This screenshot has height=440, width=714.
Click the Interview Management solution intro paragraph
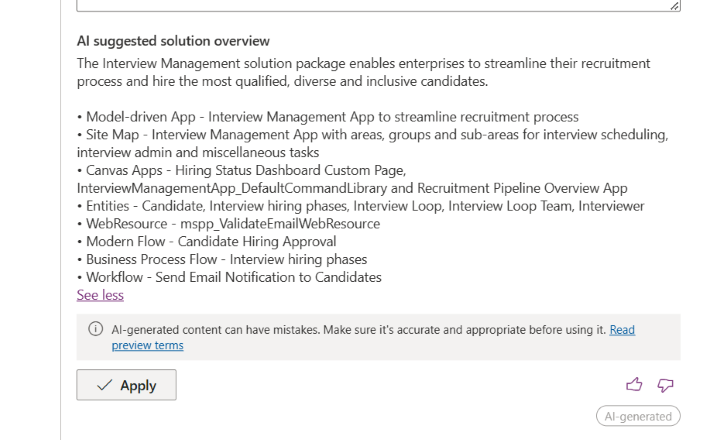363,72
